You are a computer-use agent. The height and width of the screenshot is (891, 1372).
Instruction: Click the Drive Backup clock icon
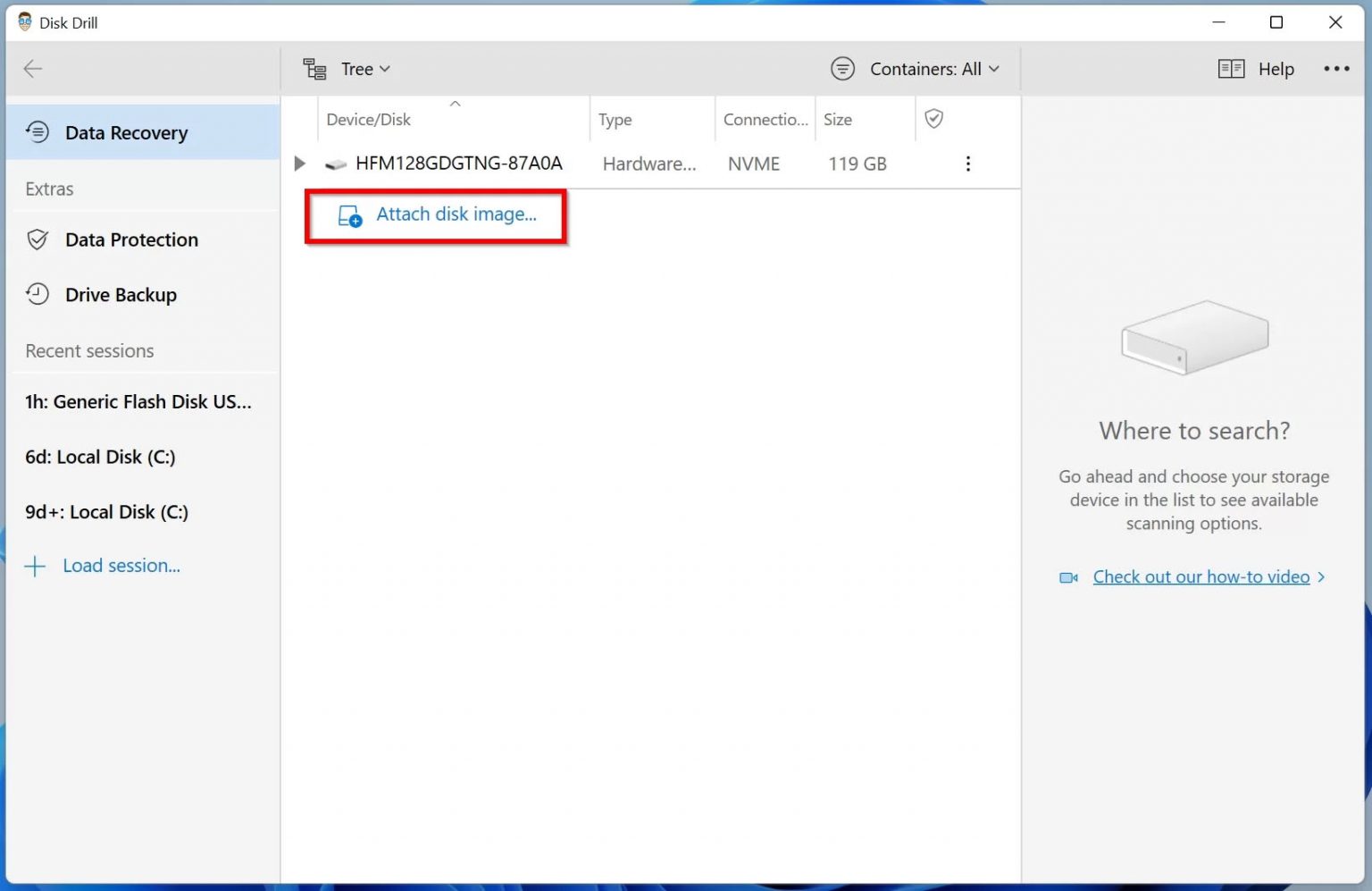(x=37, y=294)
